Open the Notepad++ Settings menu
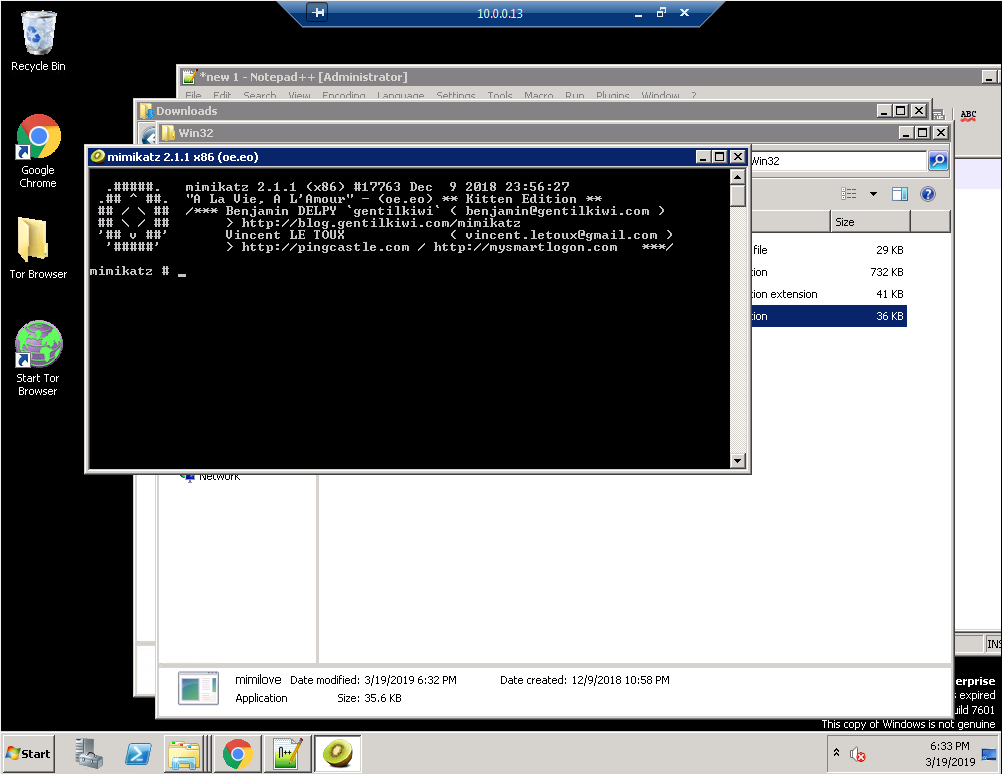The height and width of the screenshot is (774, 1002). 456,96
